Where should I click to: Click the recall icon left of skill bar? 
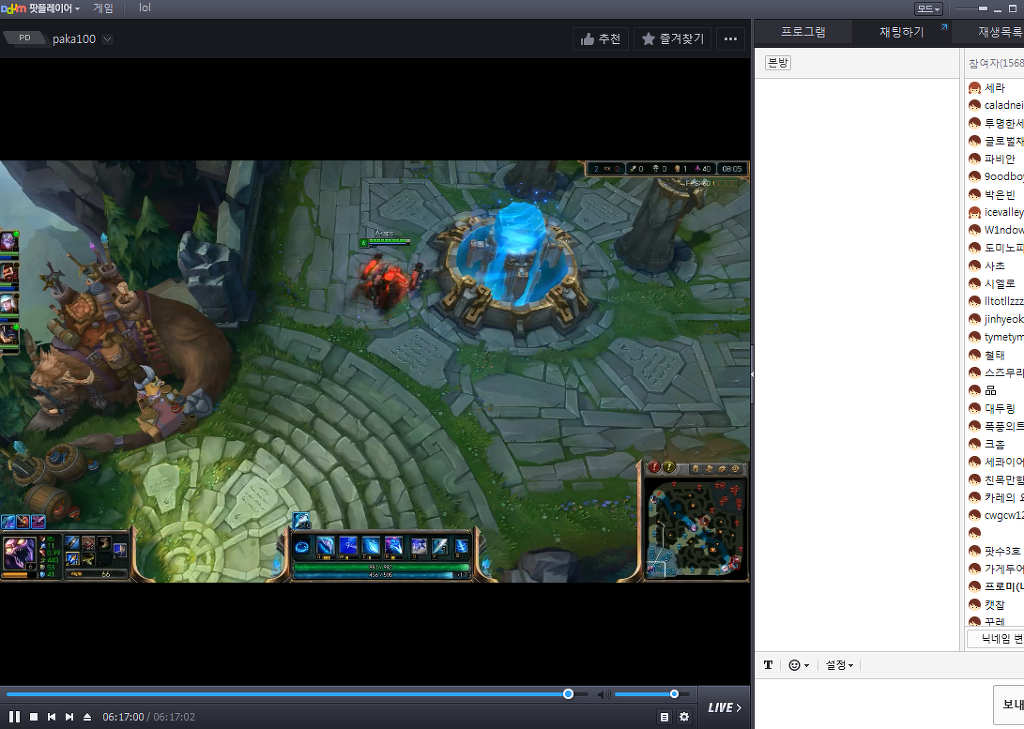(302, 546)
